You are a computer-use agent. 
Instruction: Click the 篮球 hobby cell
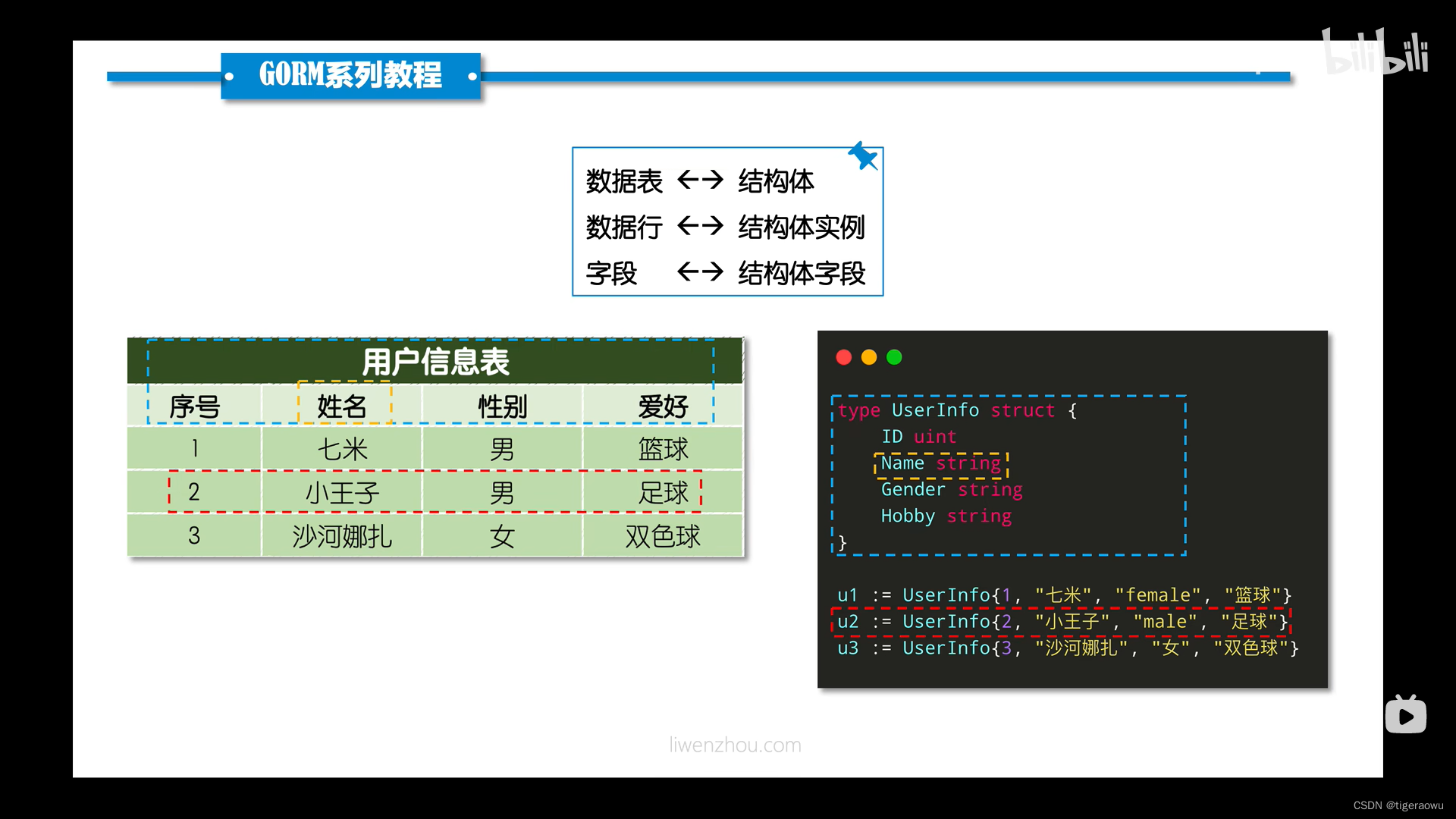click(663, 449)
